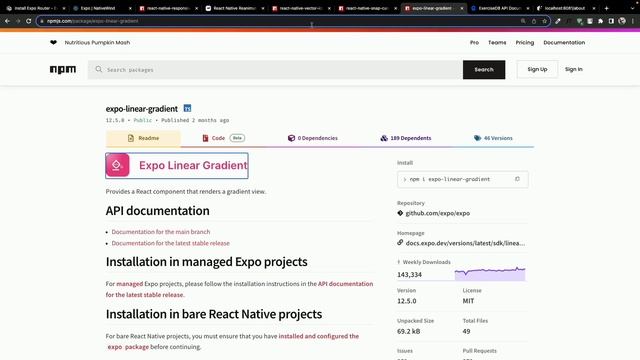Viewport: 640px width, 360px height.
Task: Toggle the browser side panel icon
Action: tap(611, 21)
